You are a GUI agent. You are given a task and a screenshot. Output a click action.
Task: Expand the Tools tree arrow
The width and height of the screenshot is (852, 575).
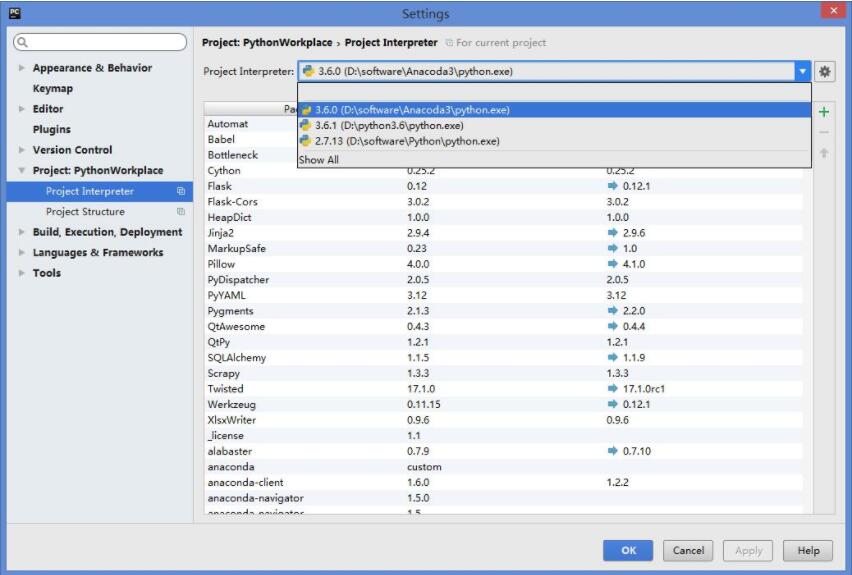coord(22,273)
